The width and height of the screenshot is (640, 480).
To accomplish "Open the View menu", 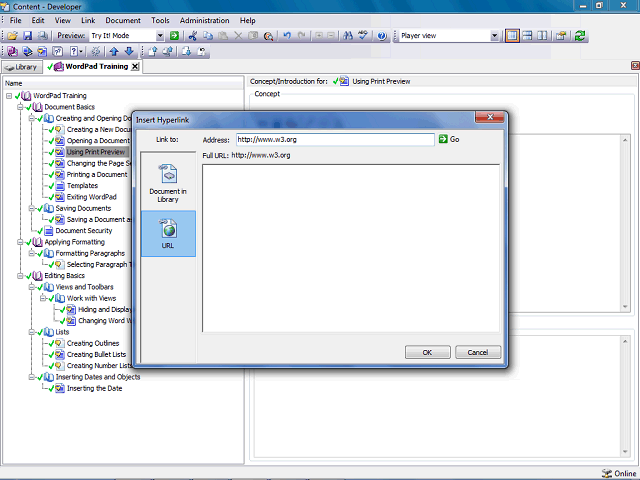I will click(62, 20).
